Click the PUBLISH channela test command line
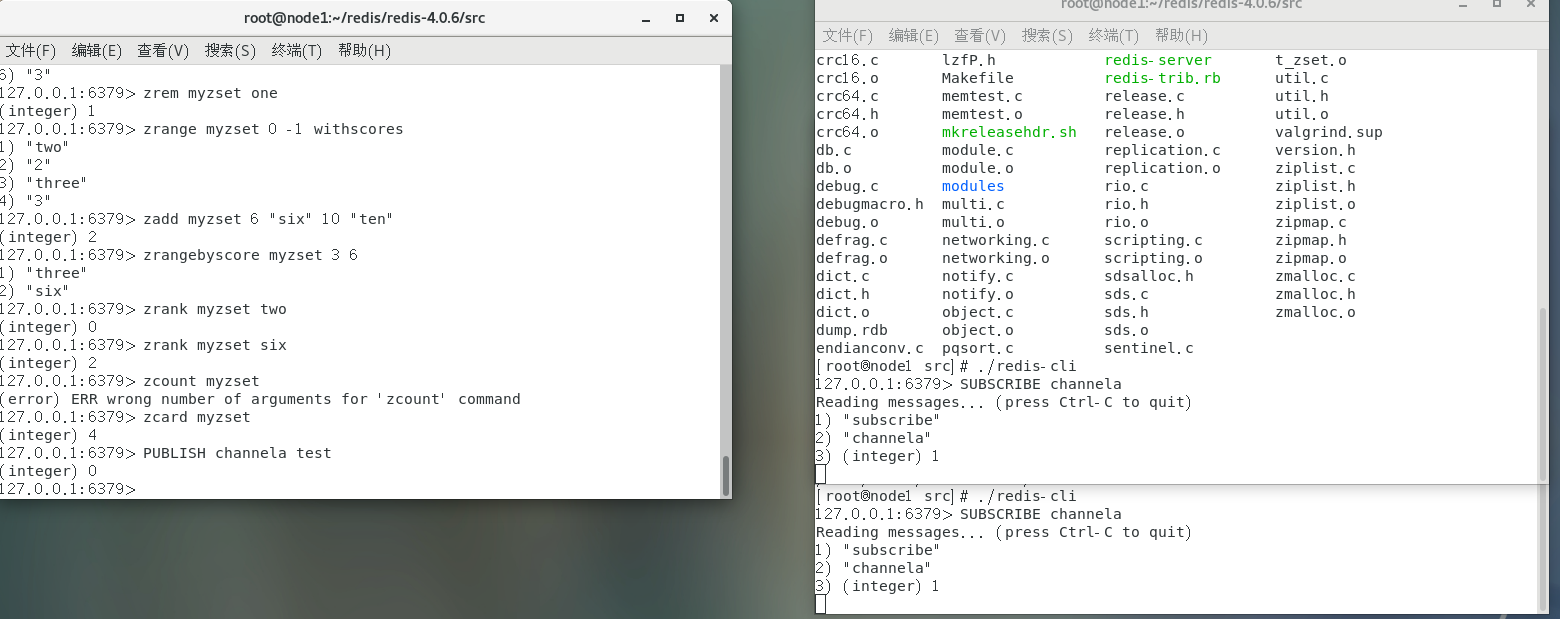Viewport: 1560px width, 619px height. [x=165, y=453]
